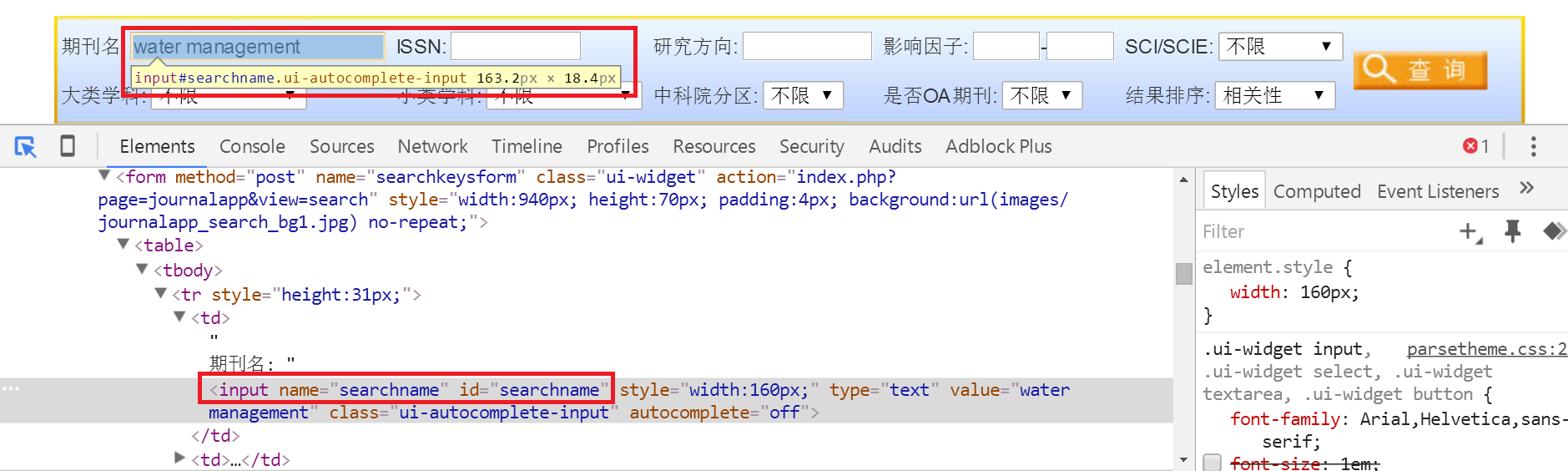
Task: Switch to the Console tab
Action: tap(252, 146)
